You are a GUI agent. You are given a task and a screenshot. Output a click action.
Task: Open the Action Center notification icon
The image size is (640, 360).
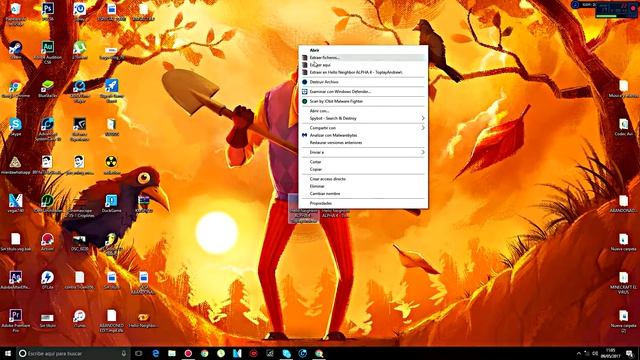630,353
